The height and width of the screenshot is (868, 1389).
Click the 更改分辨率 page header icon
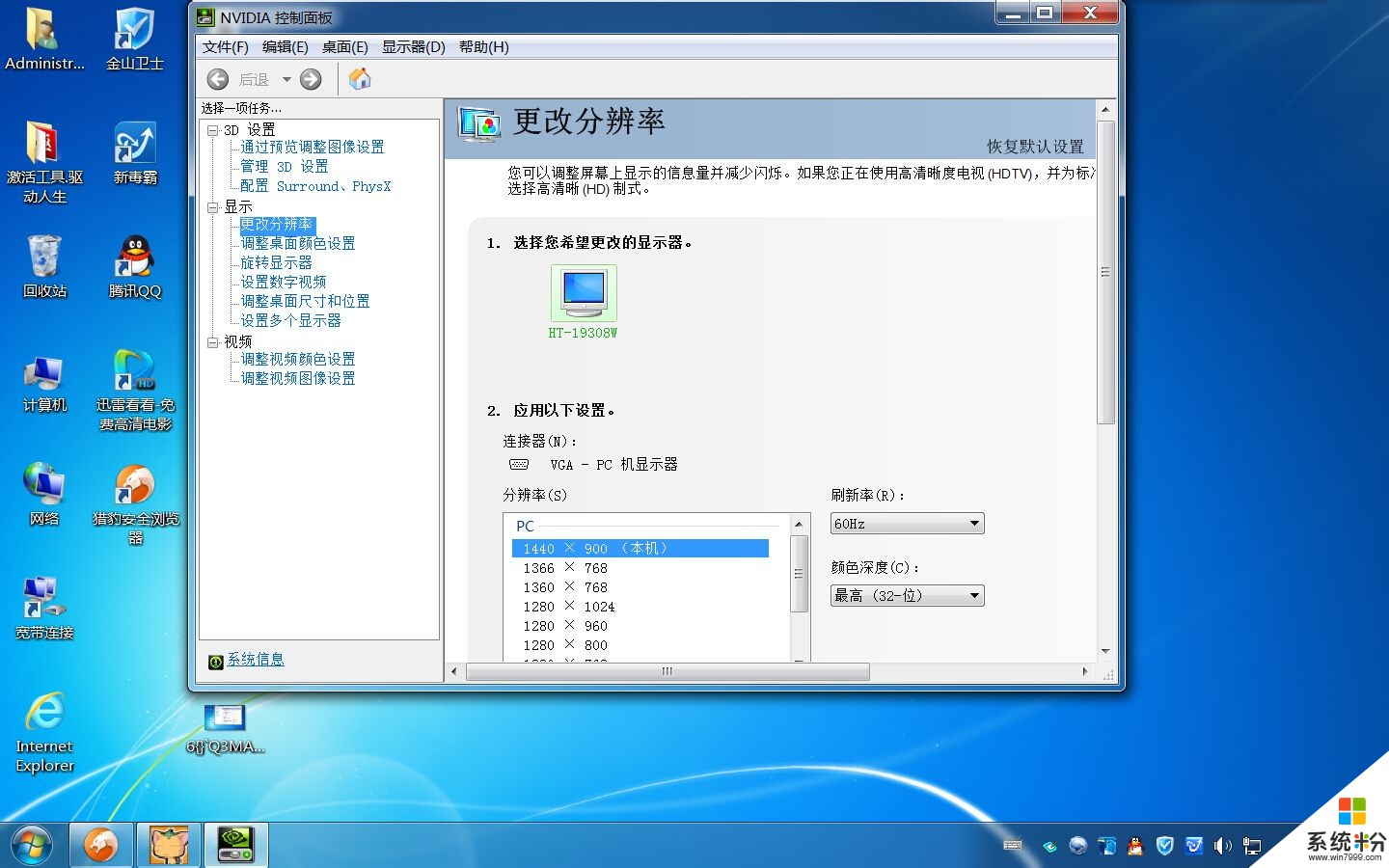479,125
